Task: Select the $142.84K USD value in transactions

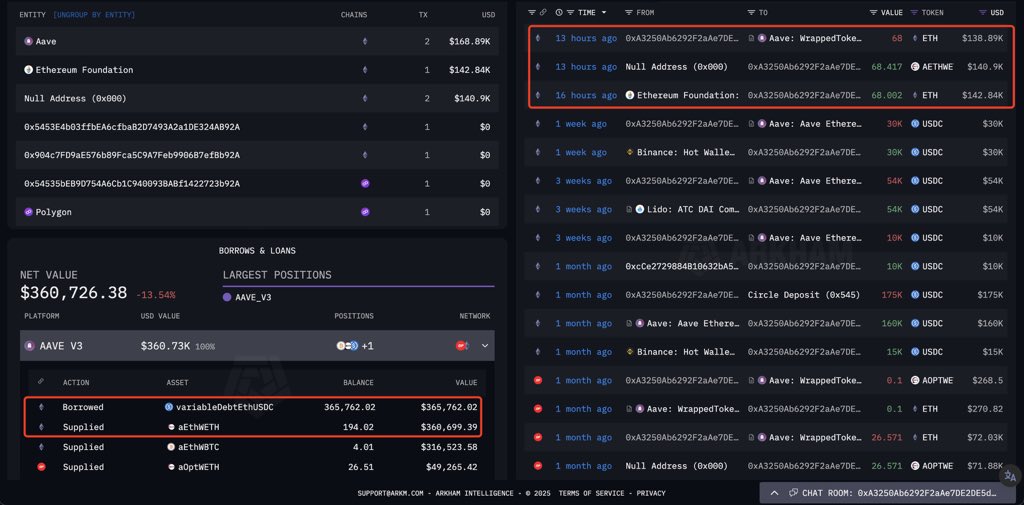Action: pyautogui.click(x=982, y=95)
